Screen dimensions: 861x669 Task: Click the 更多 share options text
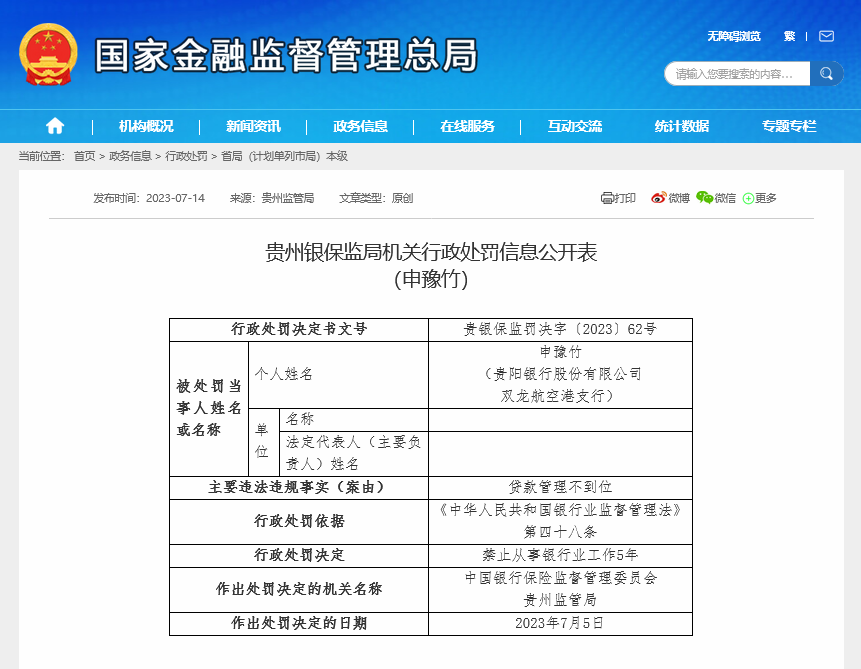[765, 198]
